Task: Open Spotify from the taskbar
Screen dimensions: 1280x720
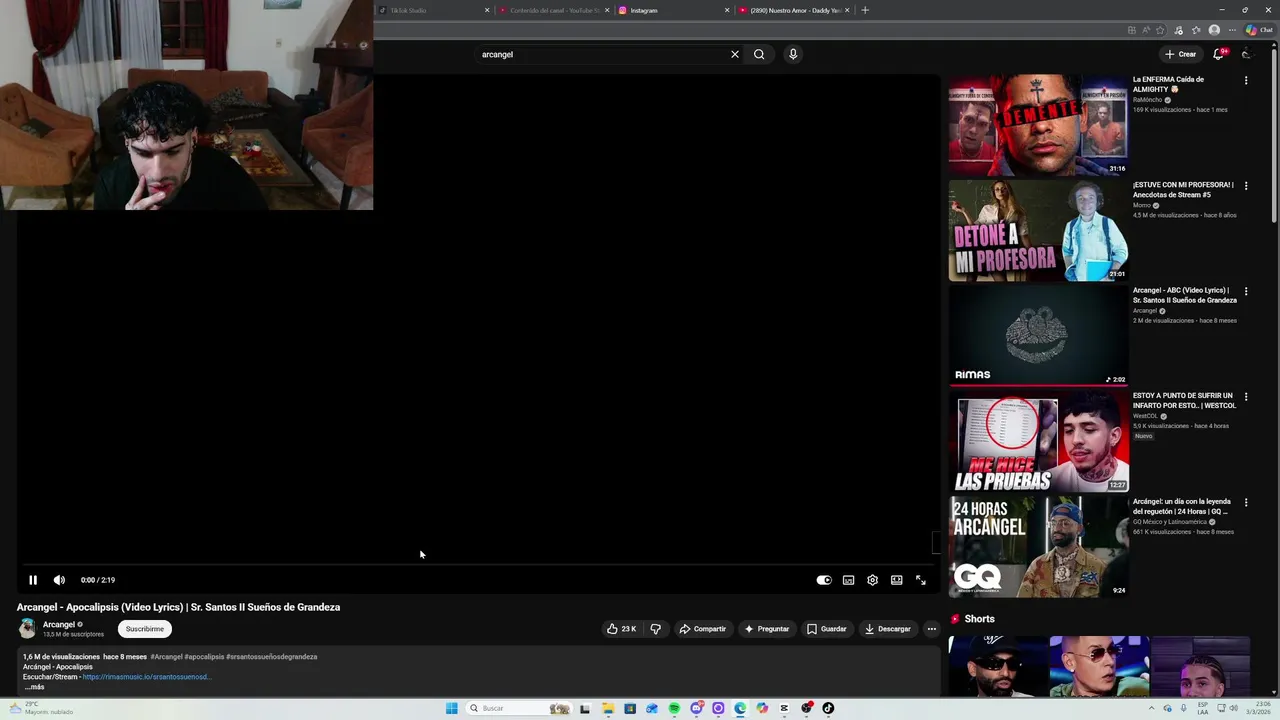Action: pos(674,708)
